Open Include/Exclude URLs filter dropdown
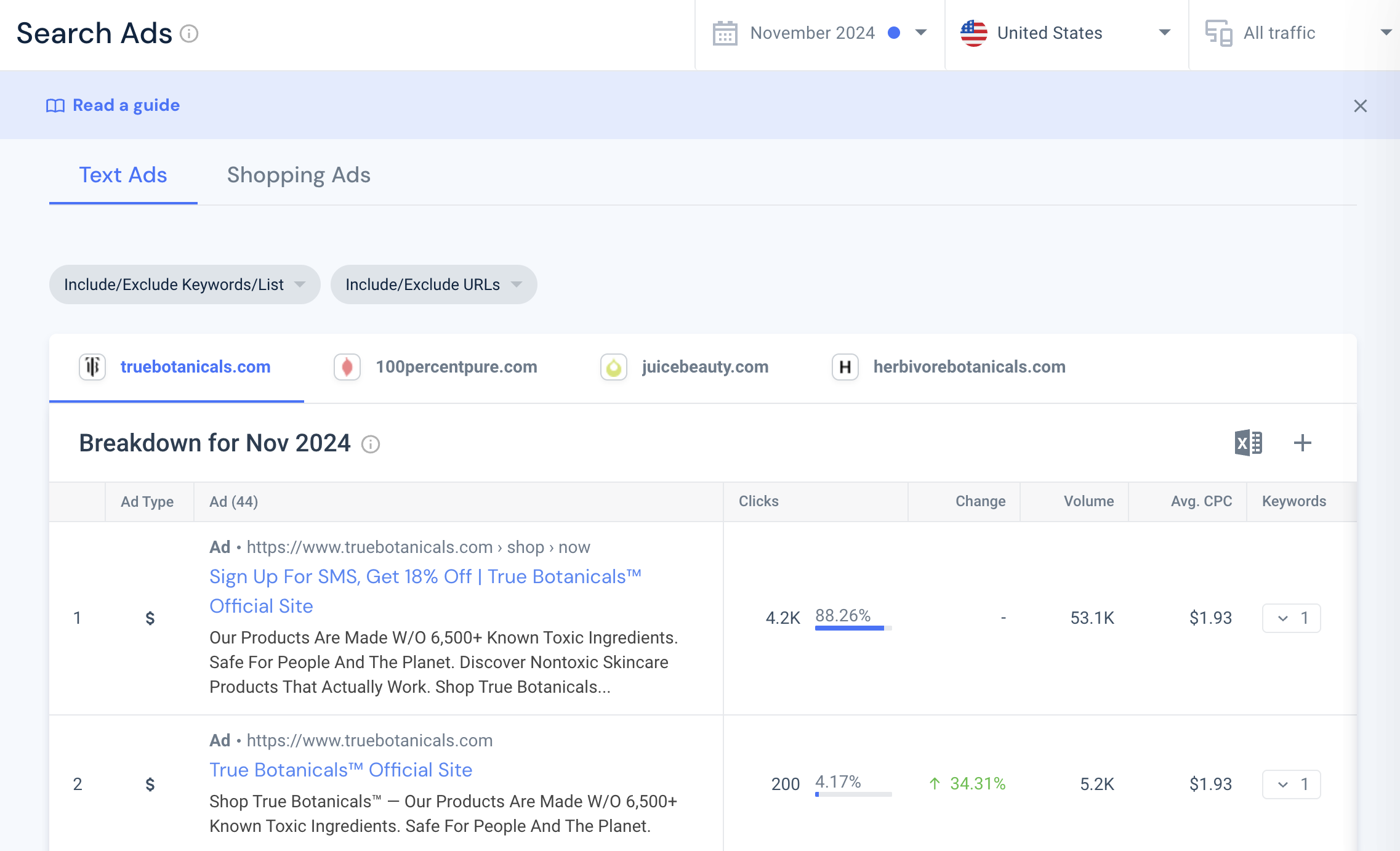Screen dimensions: 1400x851 coord(433,284)
